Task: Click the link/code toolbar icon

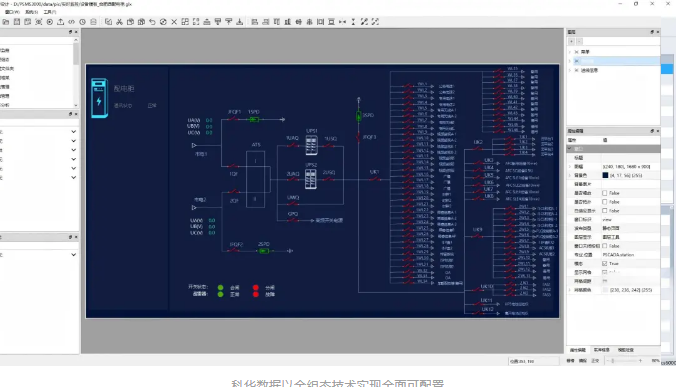Action: pyautogui.click(x=72, y=22)
